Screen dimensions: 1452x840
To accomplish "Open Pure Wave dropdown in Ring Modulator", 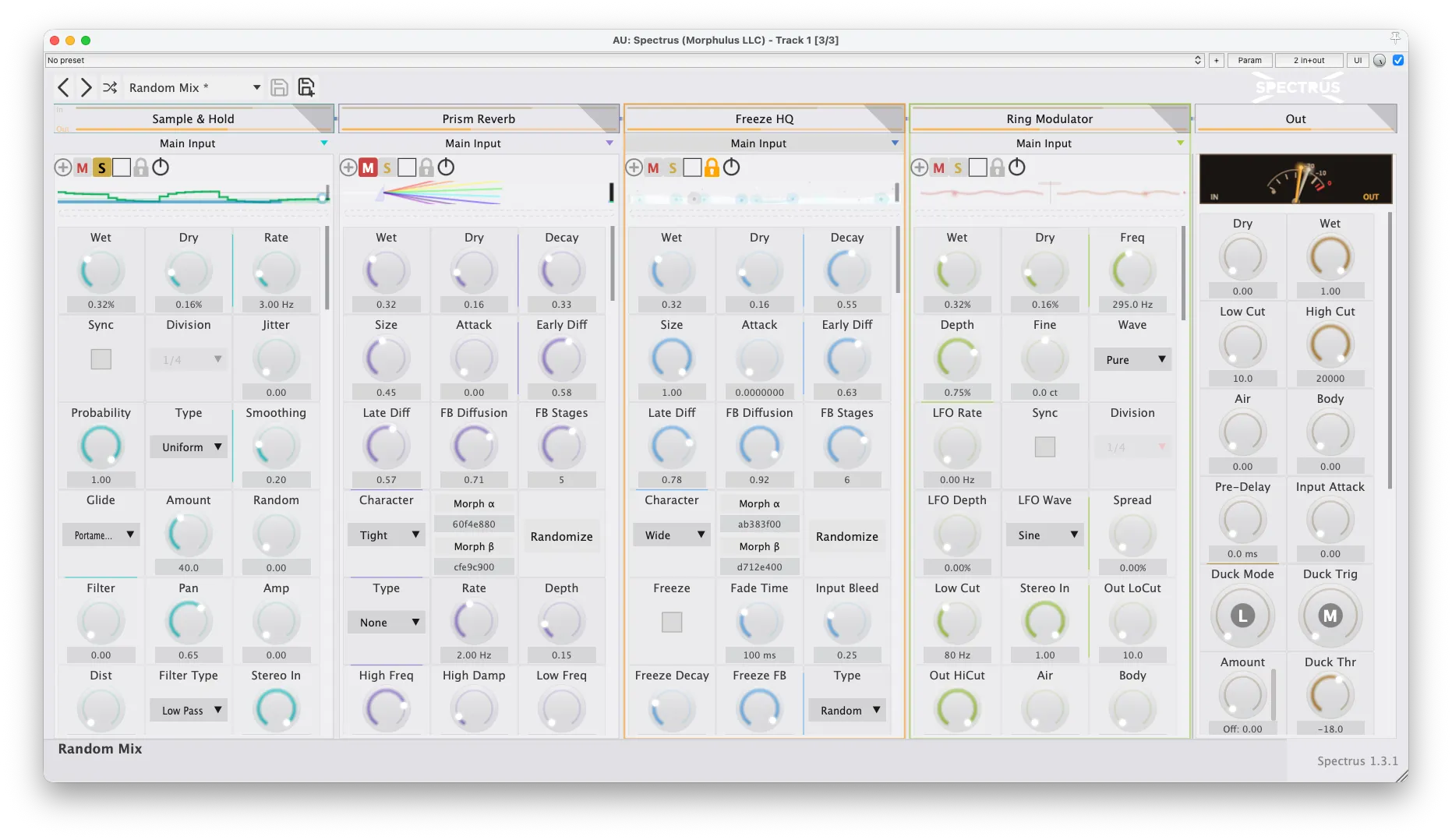I will (x=1132, y=360).
